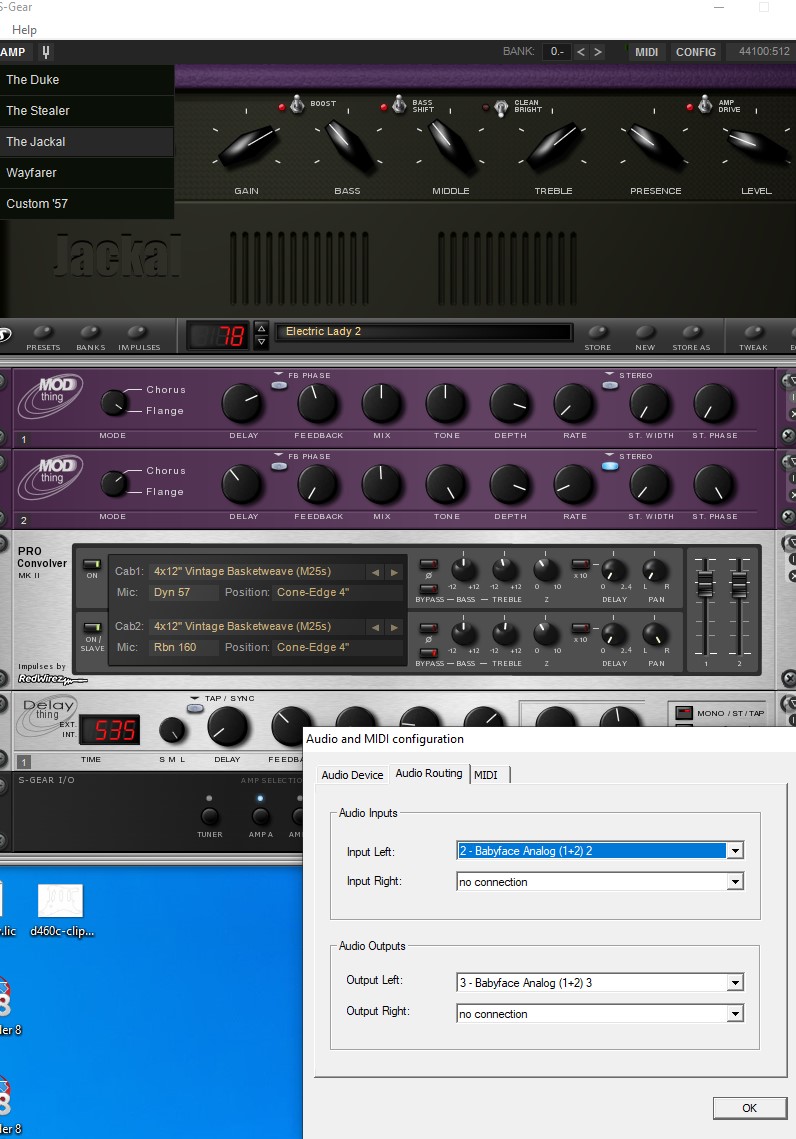
Task: Click the convolver channel 1 fader
Action: 705,583
